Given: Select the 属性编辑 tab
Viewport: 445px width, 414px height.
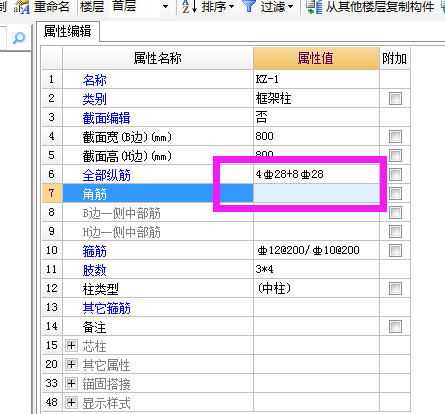Looking at the screenshot, I should (68, 31).
